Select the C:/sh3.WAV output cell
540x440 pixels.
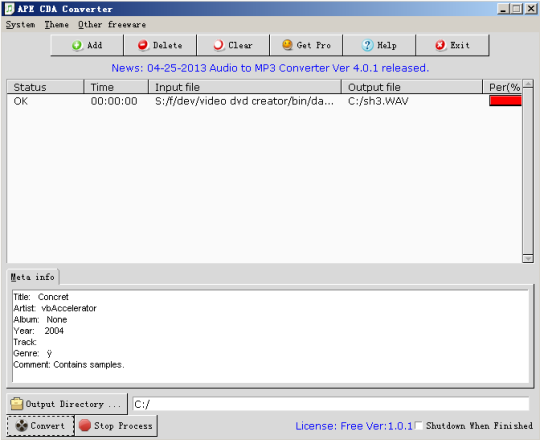click(378, 101)
